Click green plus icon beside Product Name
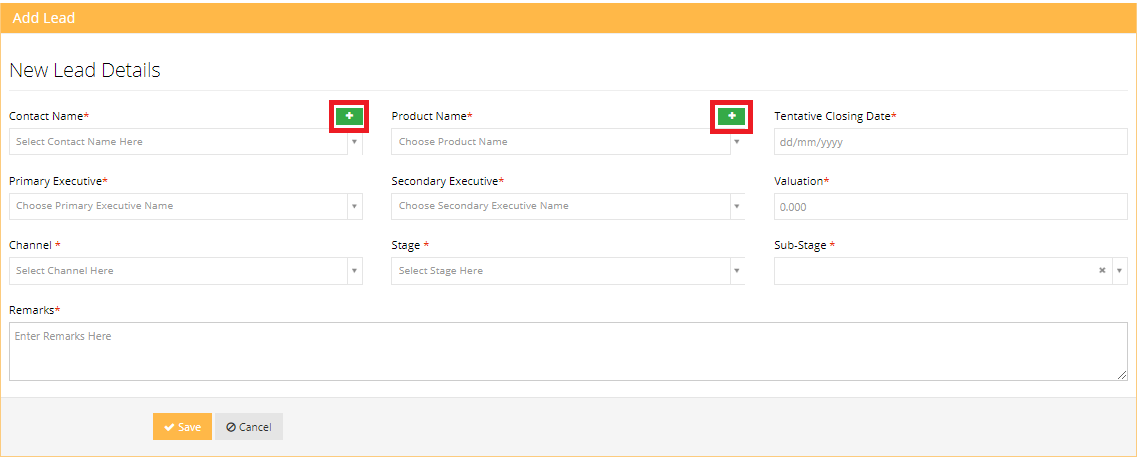 (x=732, y=116)
